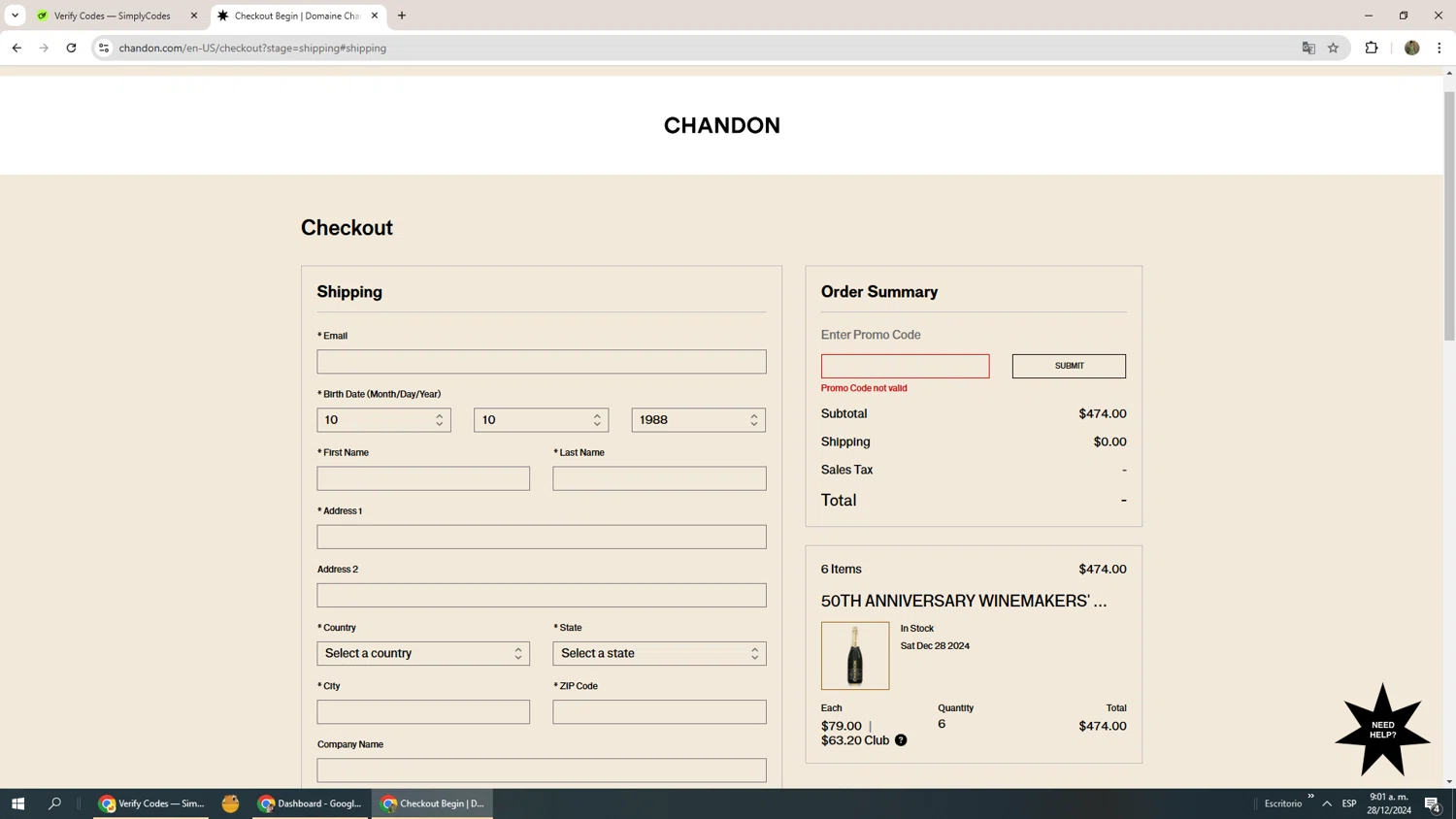Open the taskbar clock and date
Viewport: 1456px width, 819px height.
click(x=1389, y=803)
